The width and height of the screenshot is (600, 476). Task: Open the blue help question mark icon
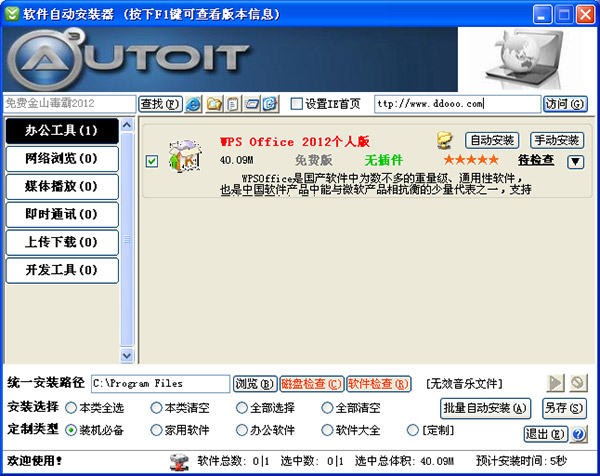tap(579, 434)
